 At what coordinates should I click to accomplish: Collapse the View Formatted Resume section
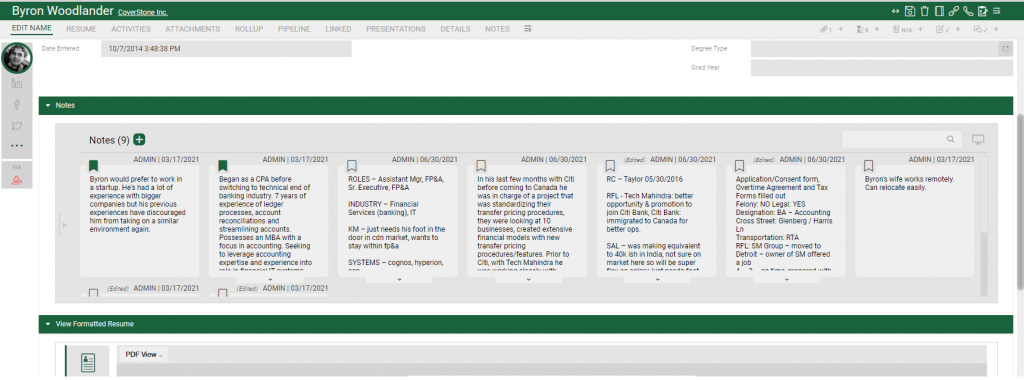48,324
